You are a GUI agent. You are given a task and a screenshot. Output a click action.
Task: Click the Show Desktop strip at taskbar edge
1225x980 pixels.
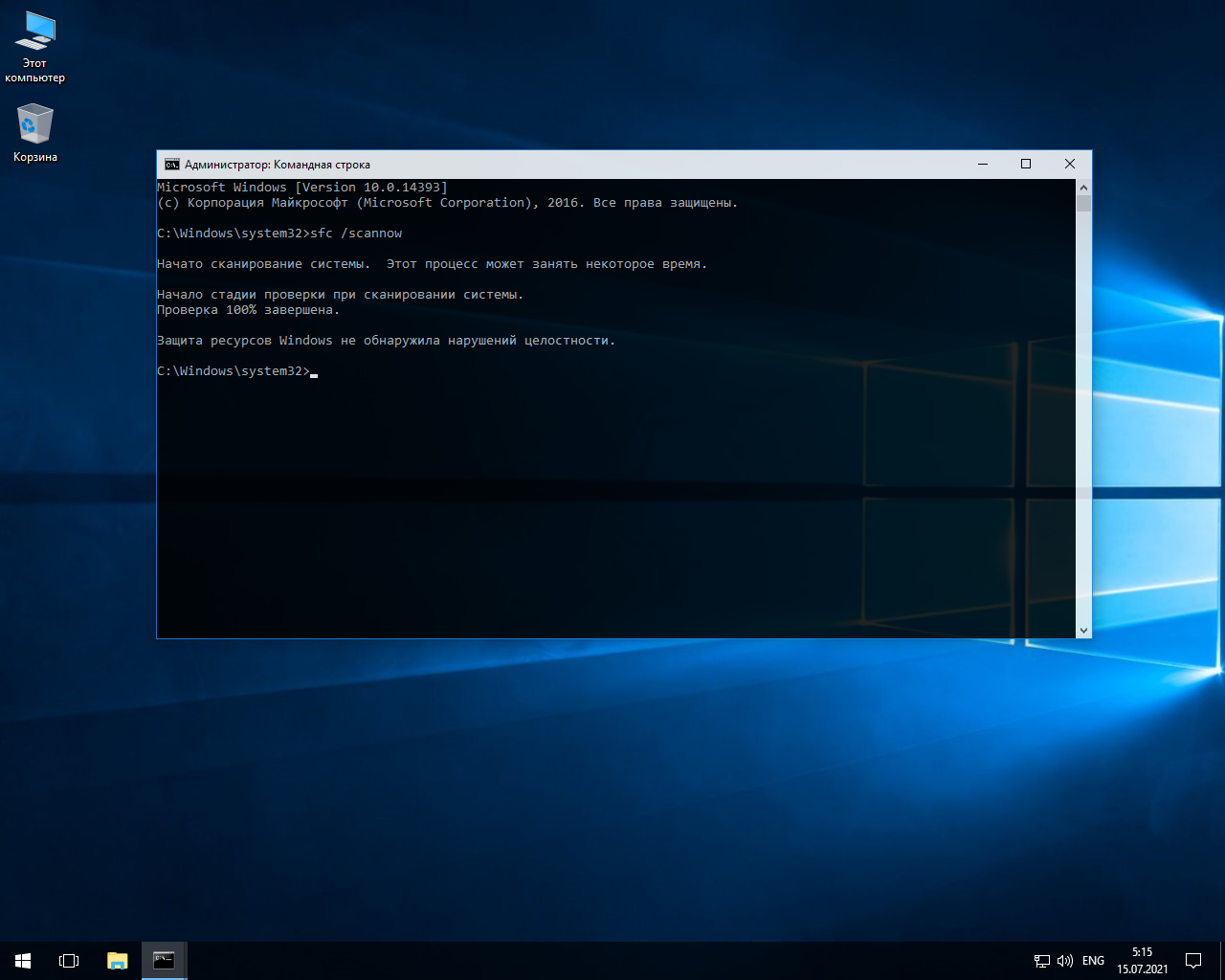pyautogui.click(x=1222, y=960)
